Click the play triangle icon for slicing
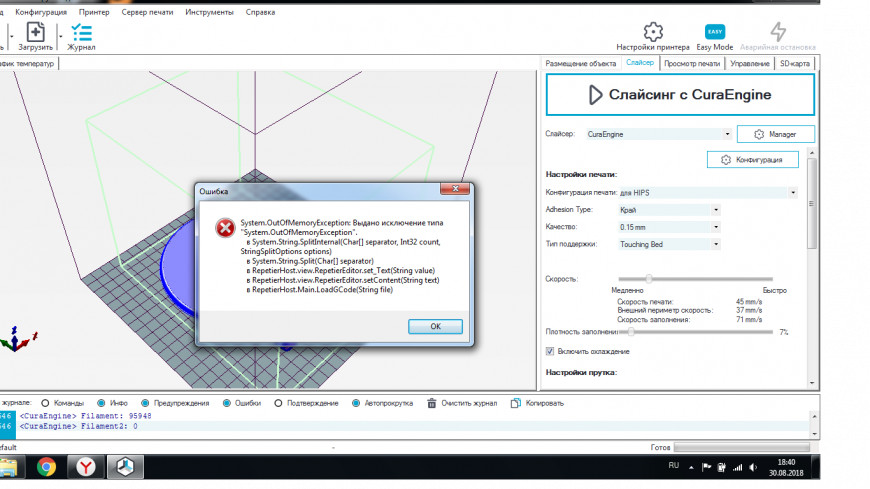The height and width of the screenshot is (489, 870). (x=595, y=95)
